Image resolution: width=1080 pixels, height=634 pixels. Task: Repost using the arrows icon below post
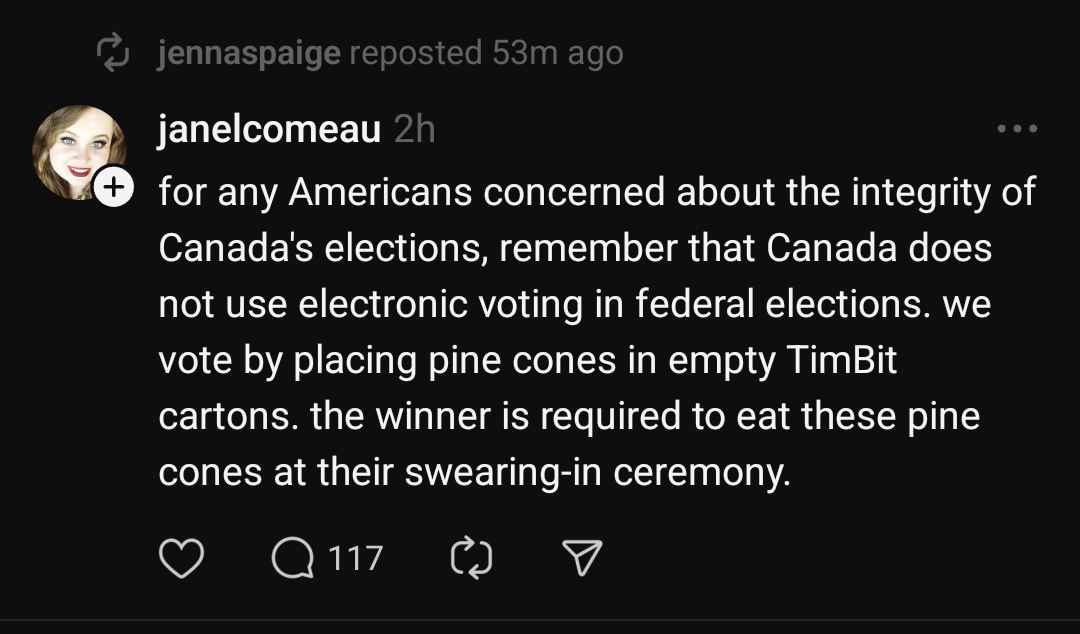click(473, 558)
